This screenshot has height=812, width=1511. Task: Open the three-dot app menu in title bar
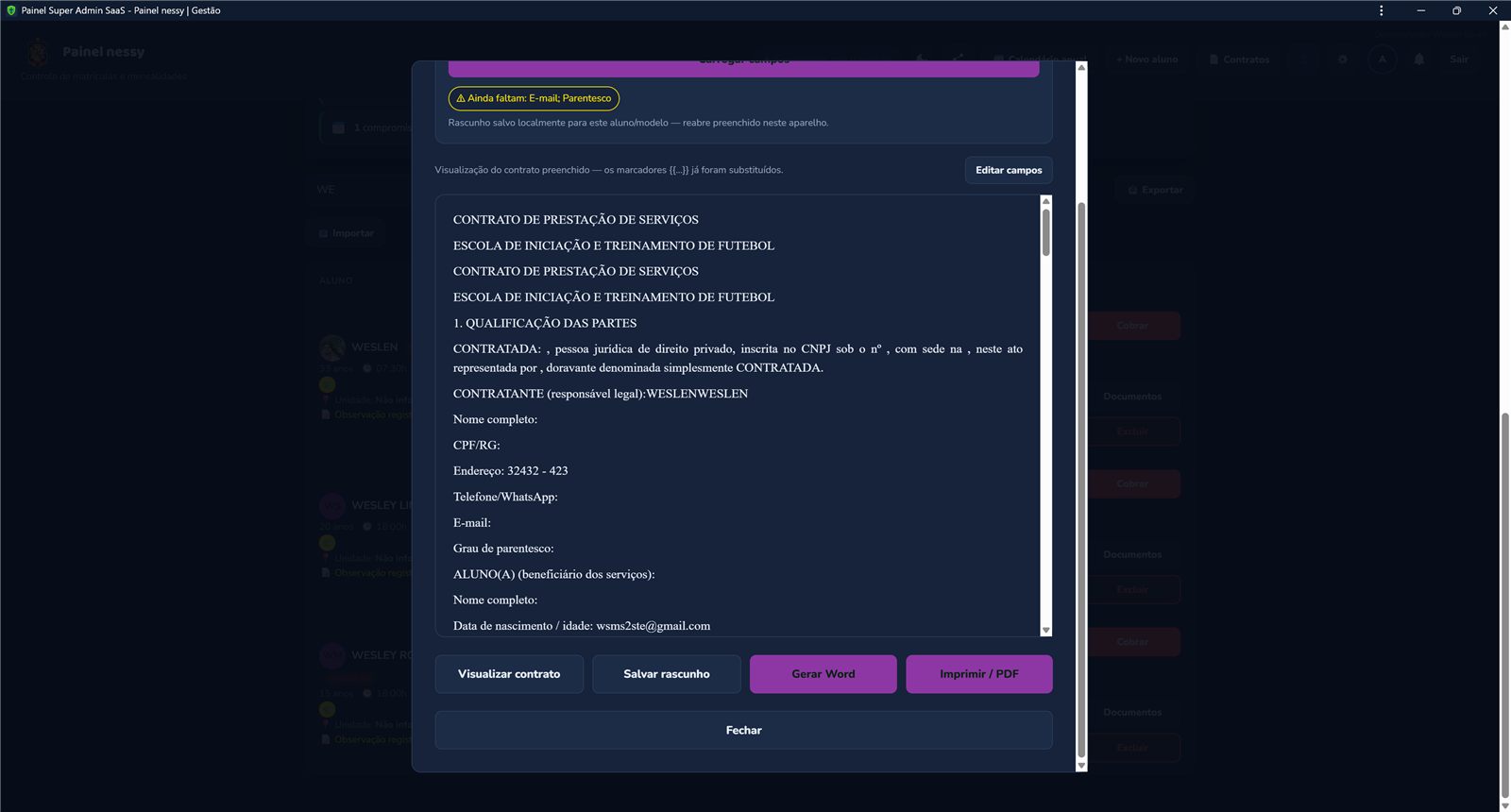tap(1381, 10)
